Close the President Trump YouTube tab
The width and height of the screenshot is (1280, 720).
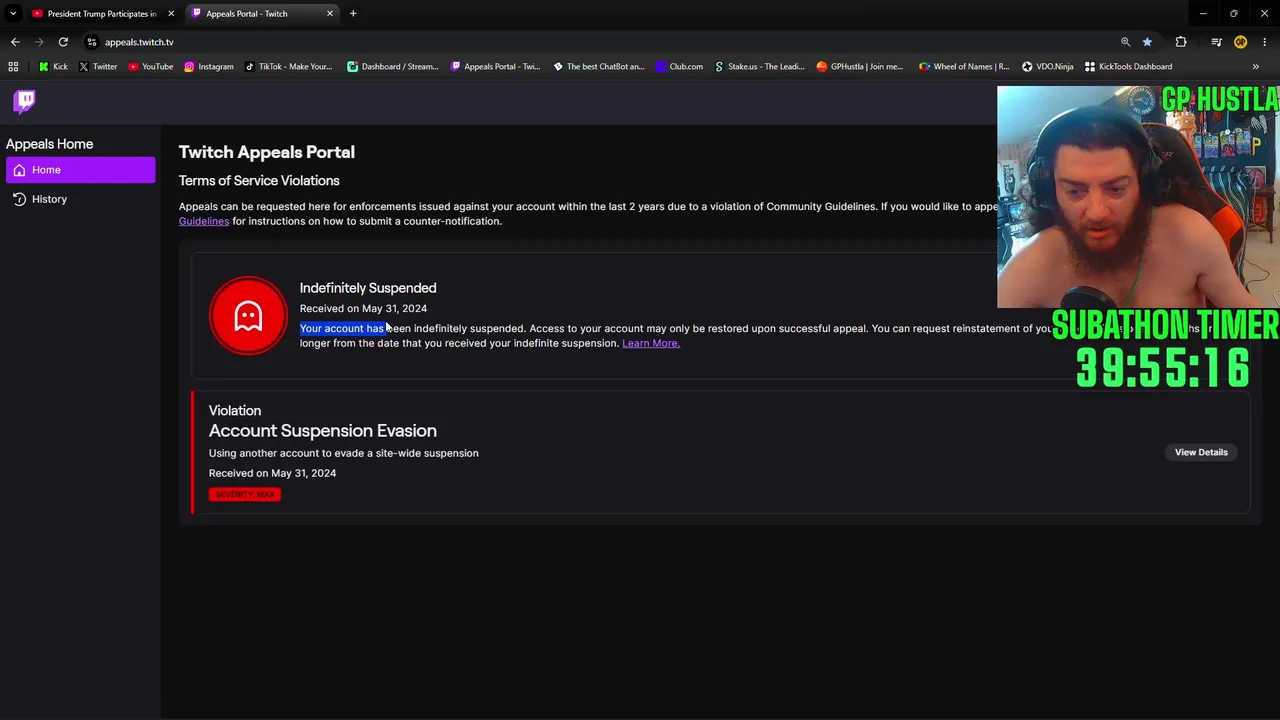coord(171,13)
